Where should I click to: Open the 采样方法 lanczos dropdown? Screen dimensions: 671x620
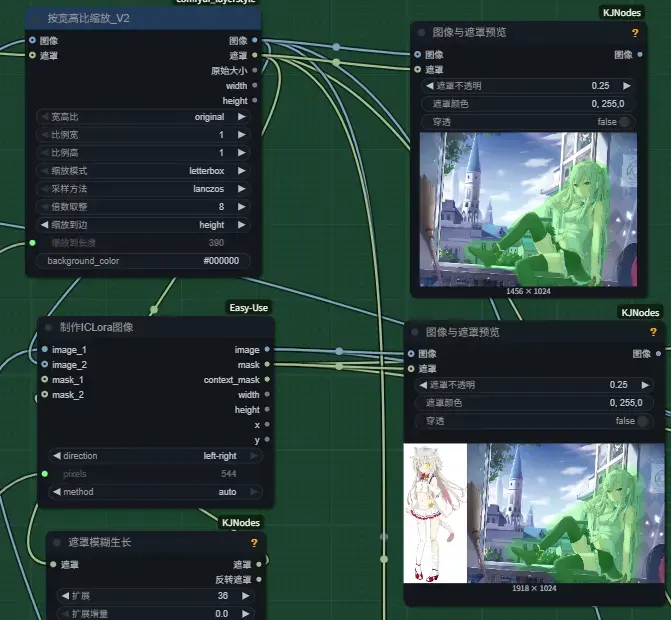(143, 189)
